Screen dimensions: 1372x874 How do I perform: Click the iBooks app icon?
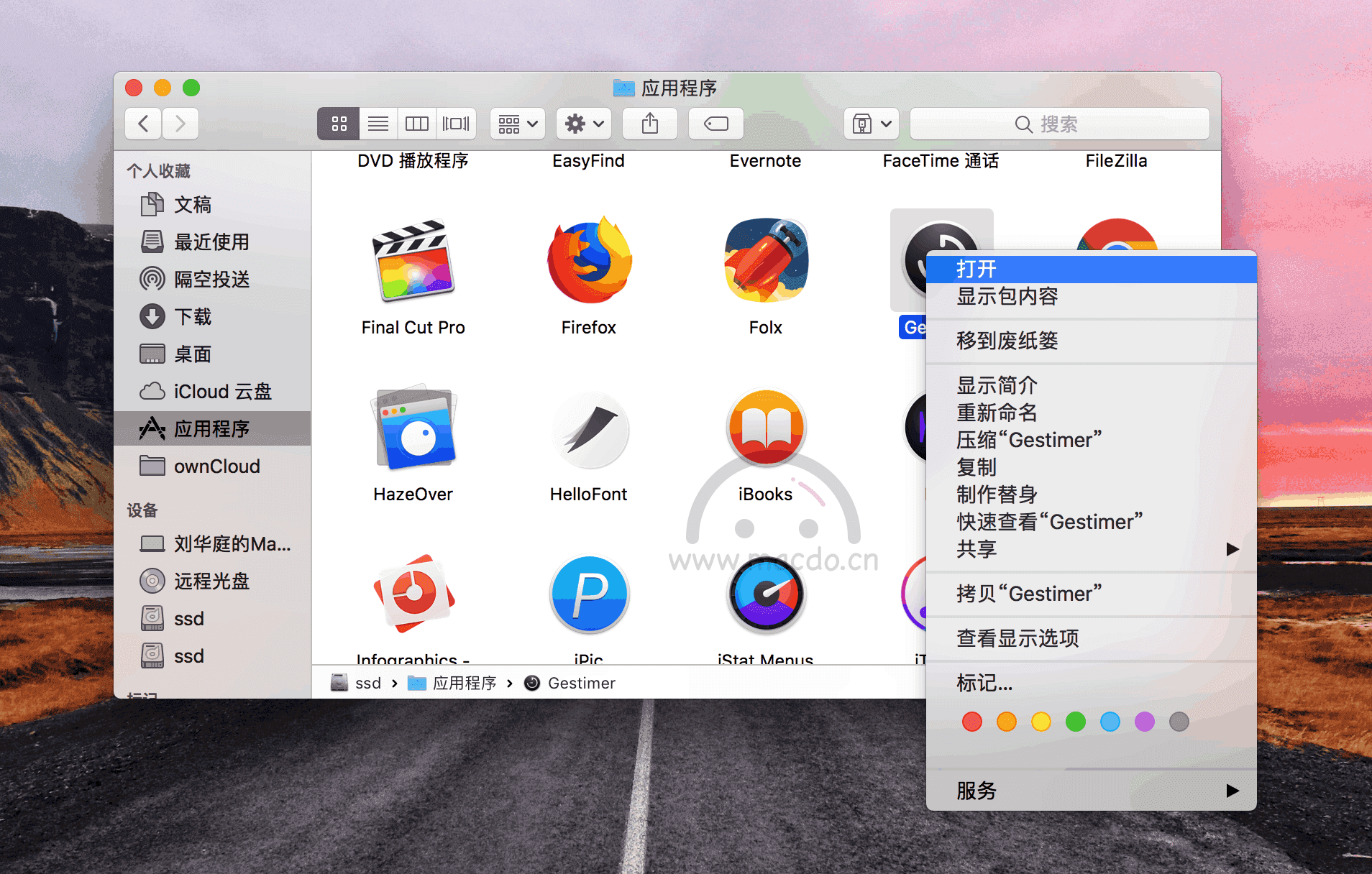pyautogui.click(x=766, y=428)
